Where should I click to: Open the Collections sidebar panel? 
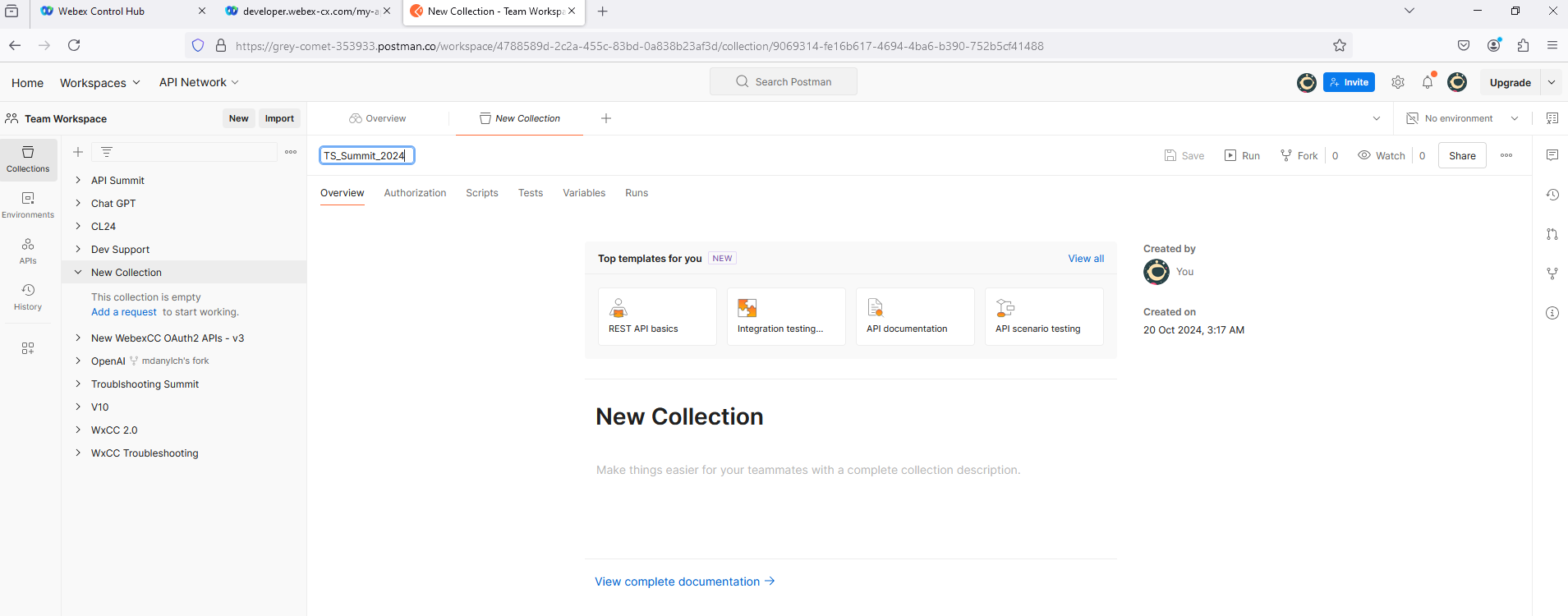point(28,159)
